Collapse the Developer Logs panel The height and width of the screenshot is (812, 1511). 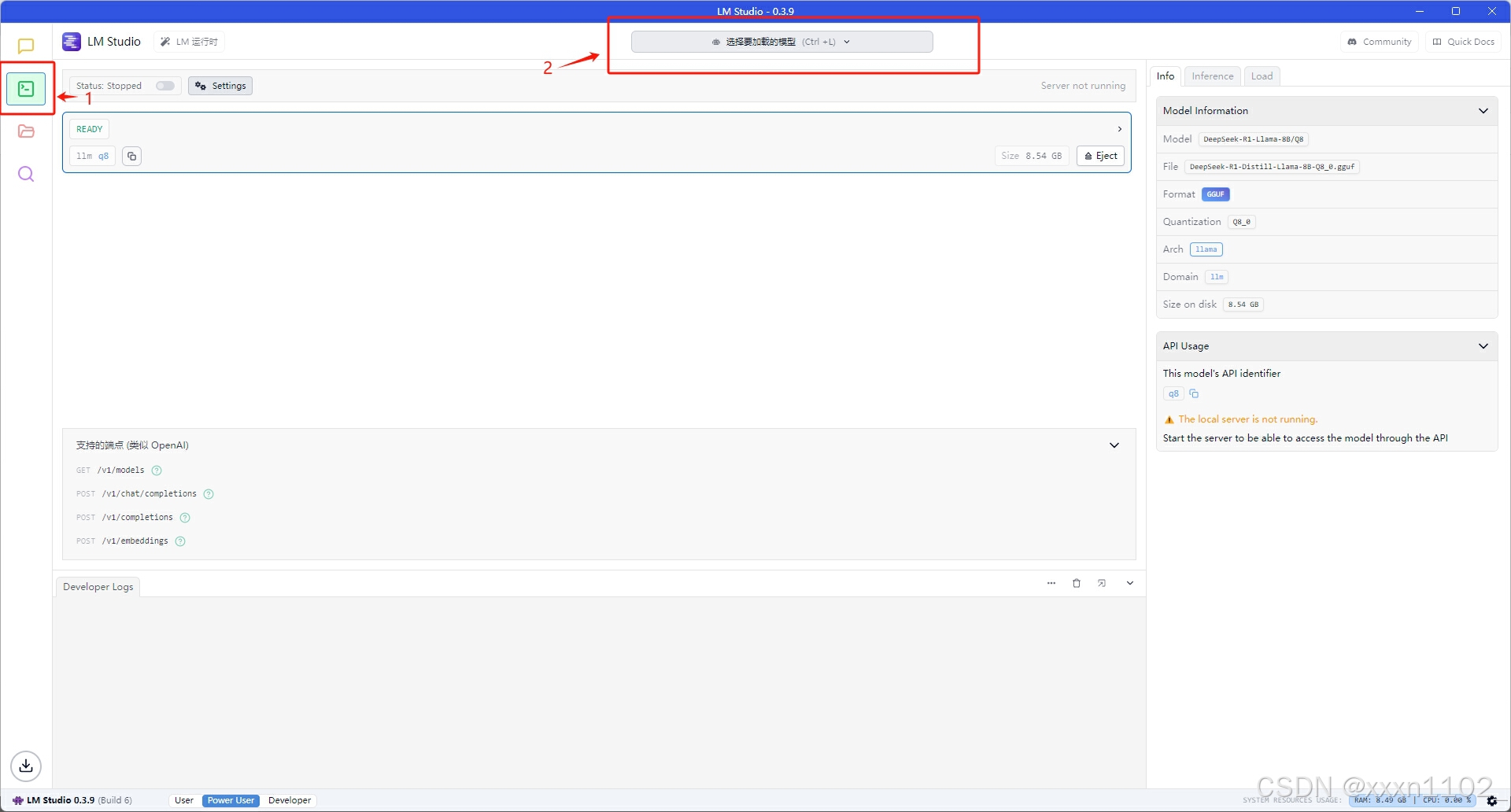(1130, 583)
